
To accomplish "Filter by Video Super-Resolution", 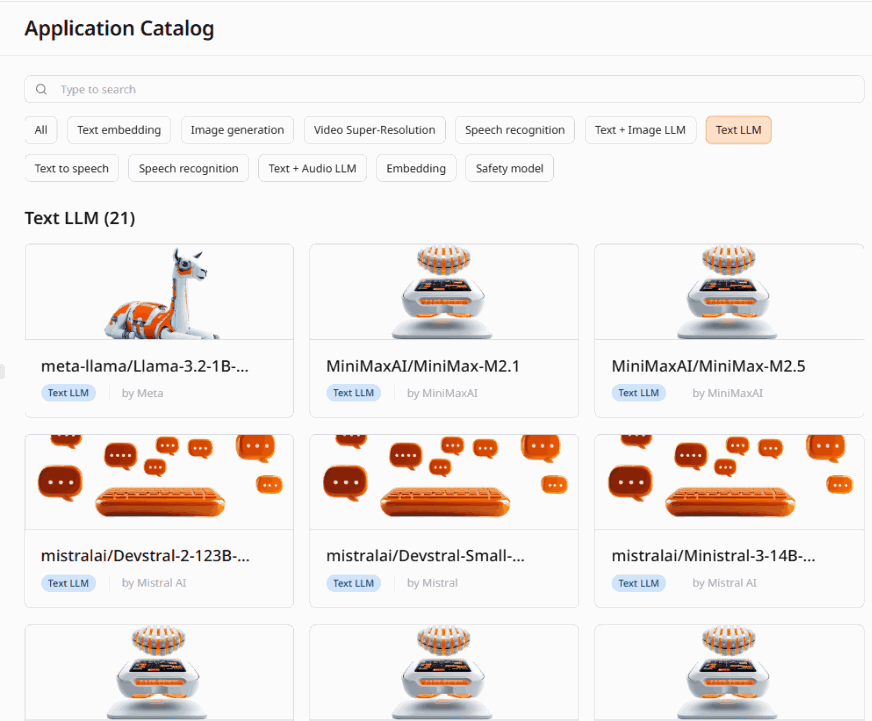I will [x=375, y=130].
